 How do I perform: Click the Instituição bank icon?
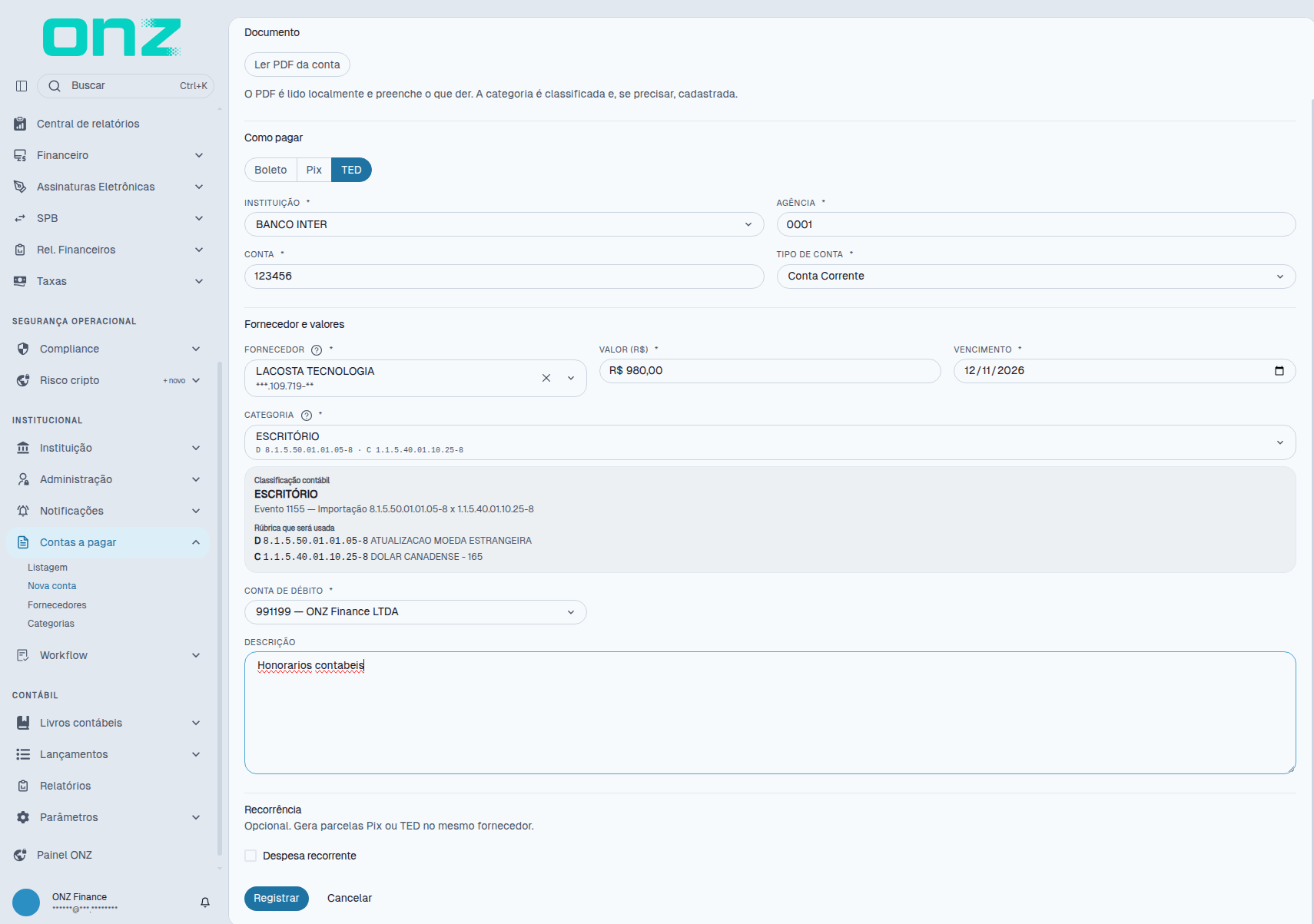click(x=23, y=448)
